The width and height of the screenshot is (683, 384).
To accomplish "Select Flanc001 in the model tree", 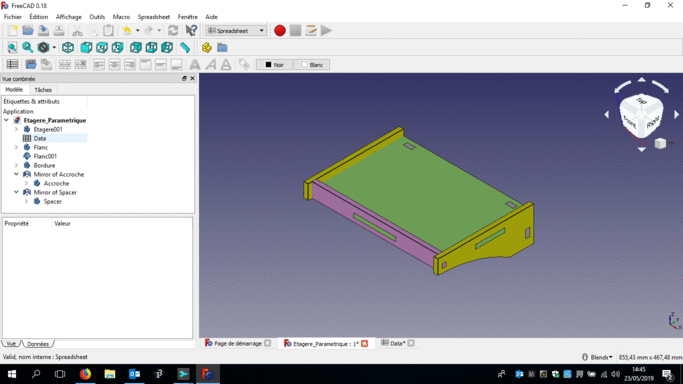I will click(45, 156).
